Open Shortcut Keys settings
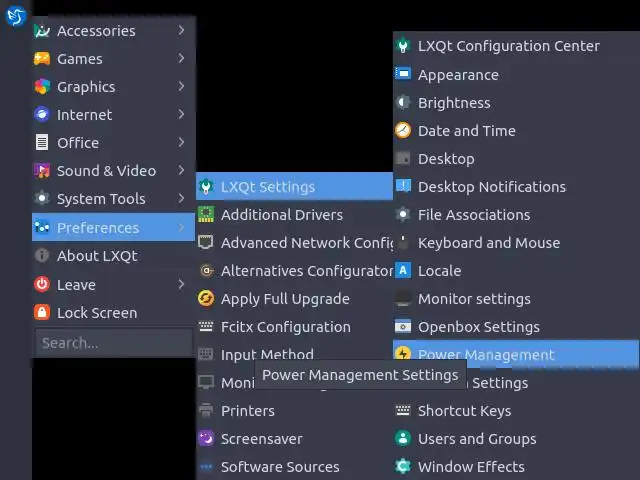640x480 pixels. [x=516, y=411]
